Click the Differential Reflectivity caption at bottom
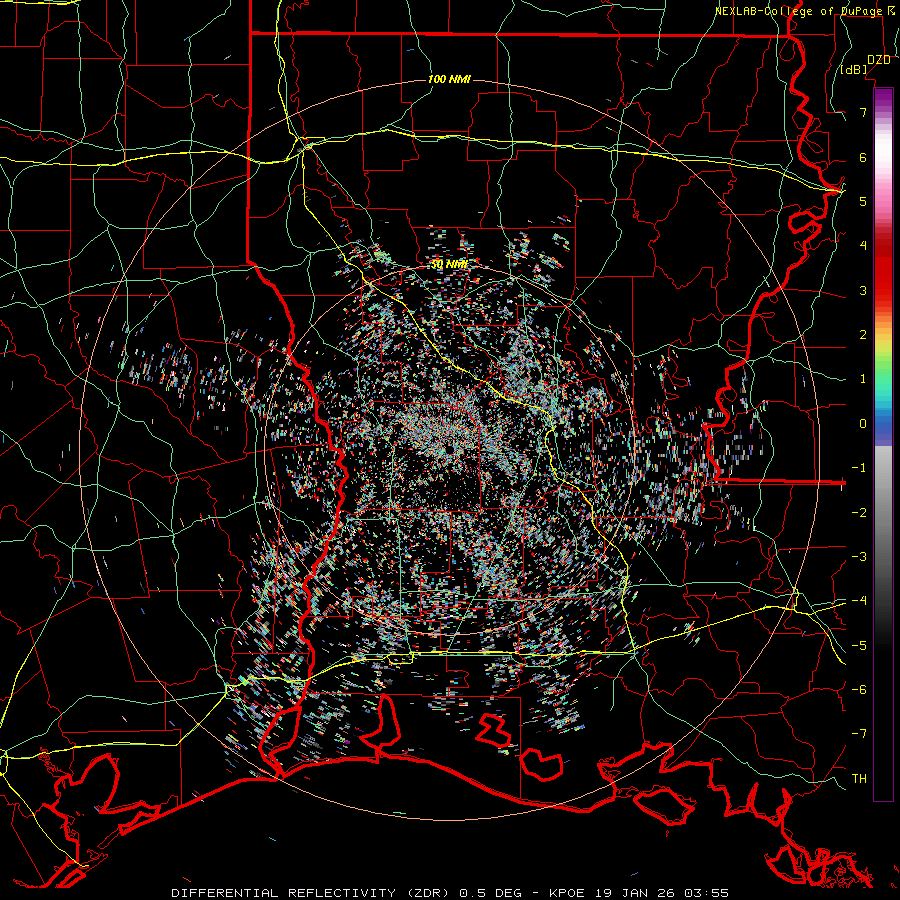Viewport: 900px width, 900px height. (x=449, y=893)
